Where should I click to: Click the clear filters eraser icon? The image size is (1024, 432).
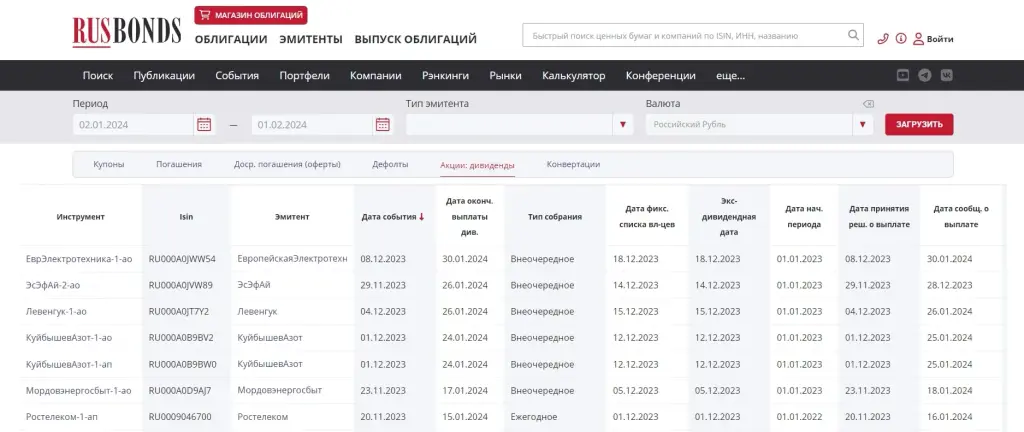coord(868,104)
